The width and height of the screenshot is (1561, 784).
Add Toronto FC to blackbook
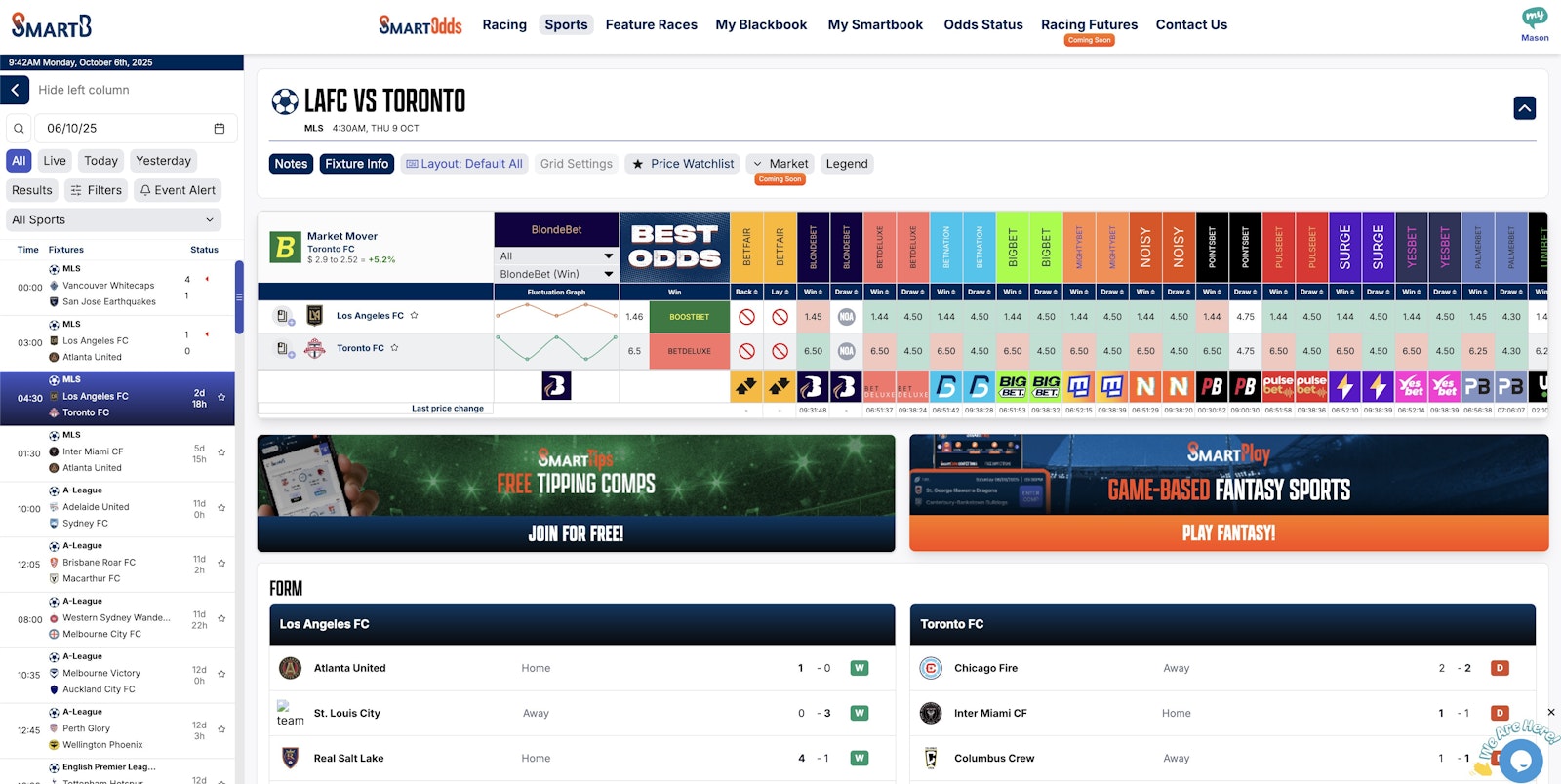283,349
